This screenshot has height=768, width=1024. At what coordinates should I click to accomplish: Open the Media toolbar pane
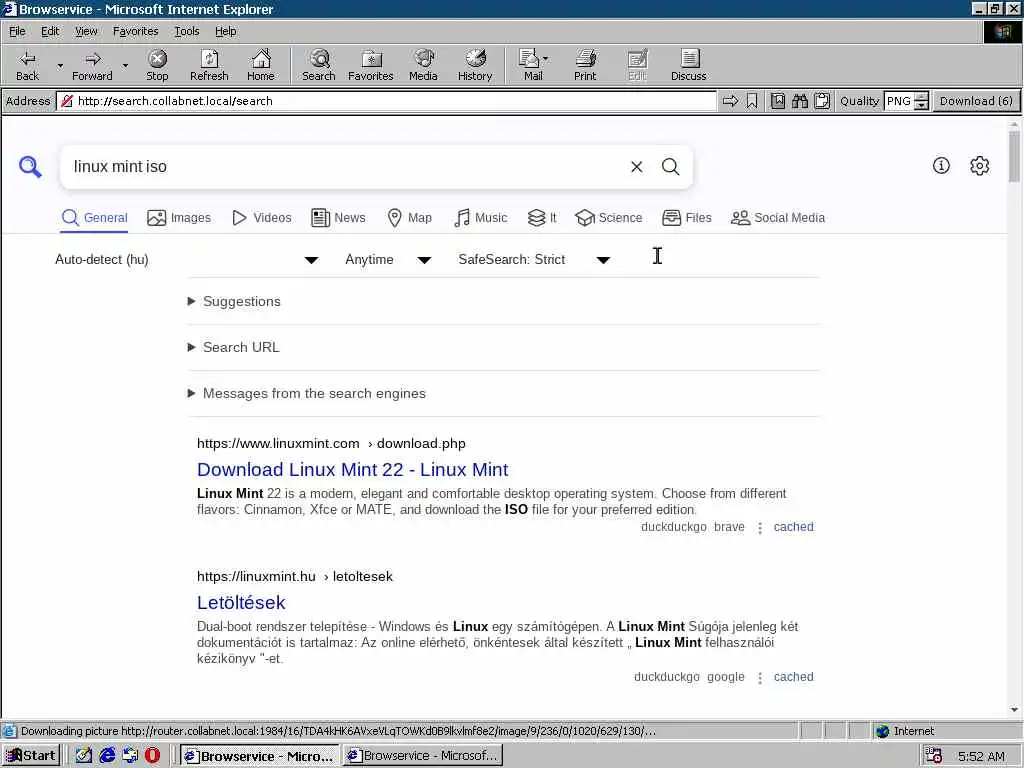423,65
